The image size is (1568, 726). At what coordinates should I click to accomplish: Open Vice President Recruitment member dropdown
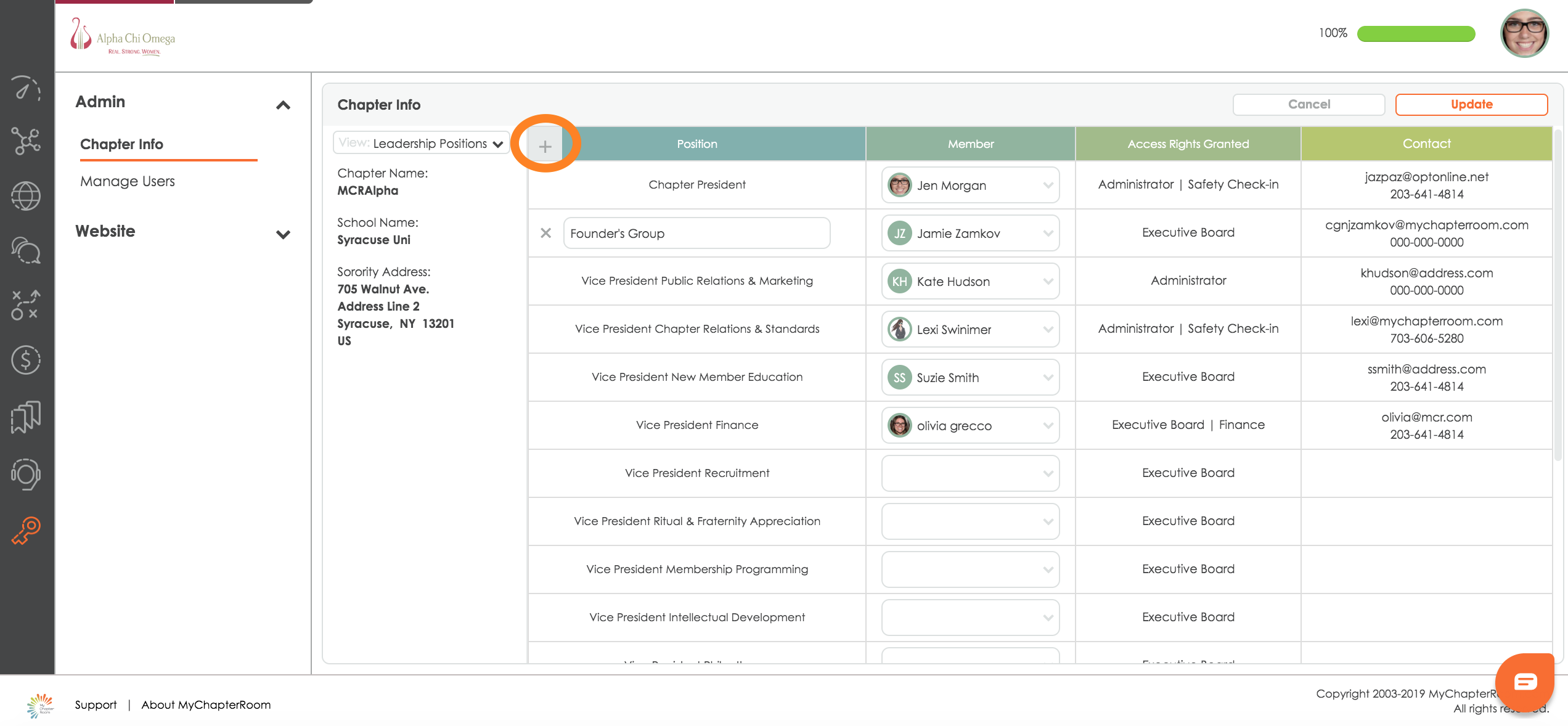[x=970, y=473]
